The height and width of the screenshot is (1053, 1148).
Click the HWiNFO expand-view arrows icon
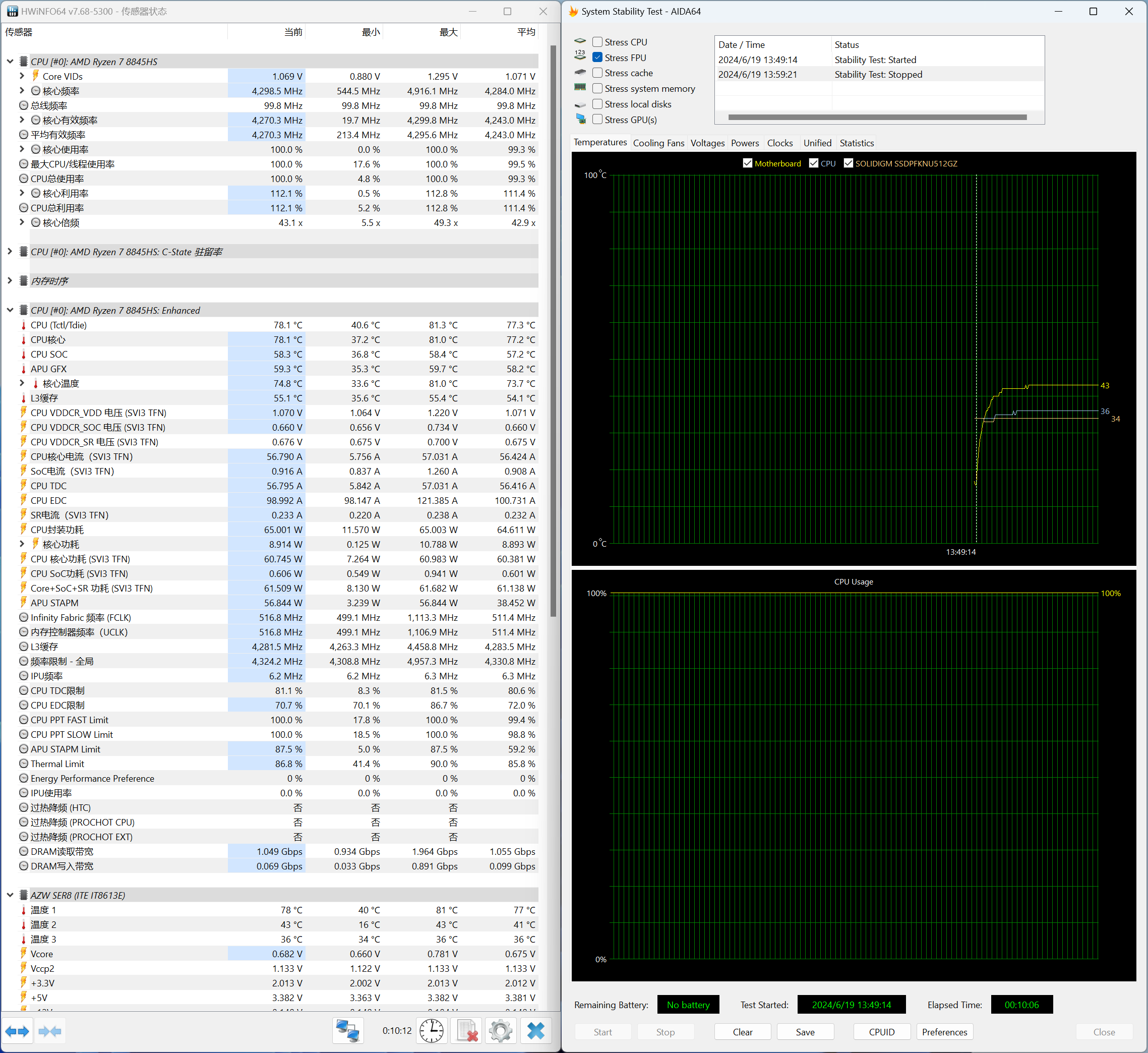click(17, 1031)
